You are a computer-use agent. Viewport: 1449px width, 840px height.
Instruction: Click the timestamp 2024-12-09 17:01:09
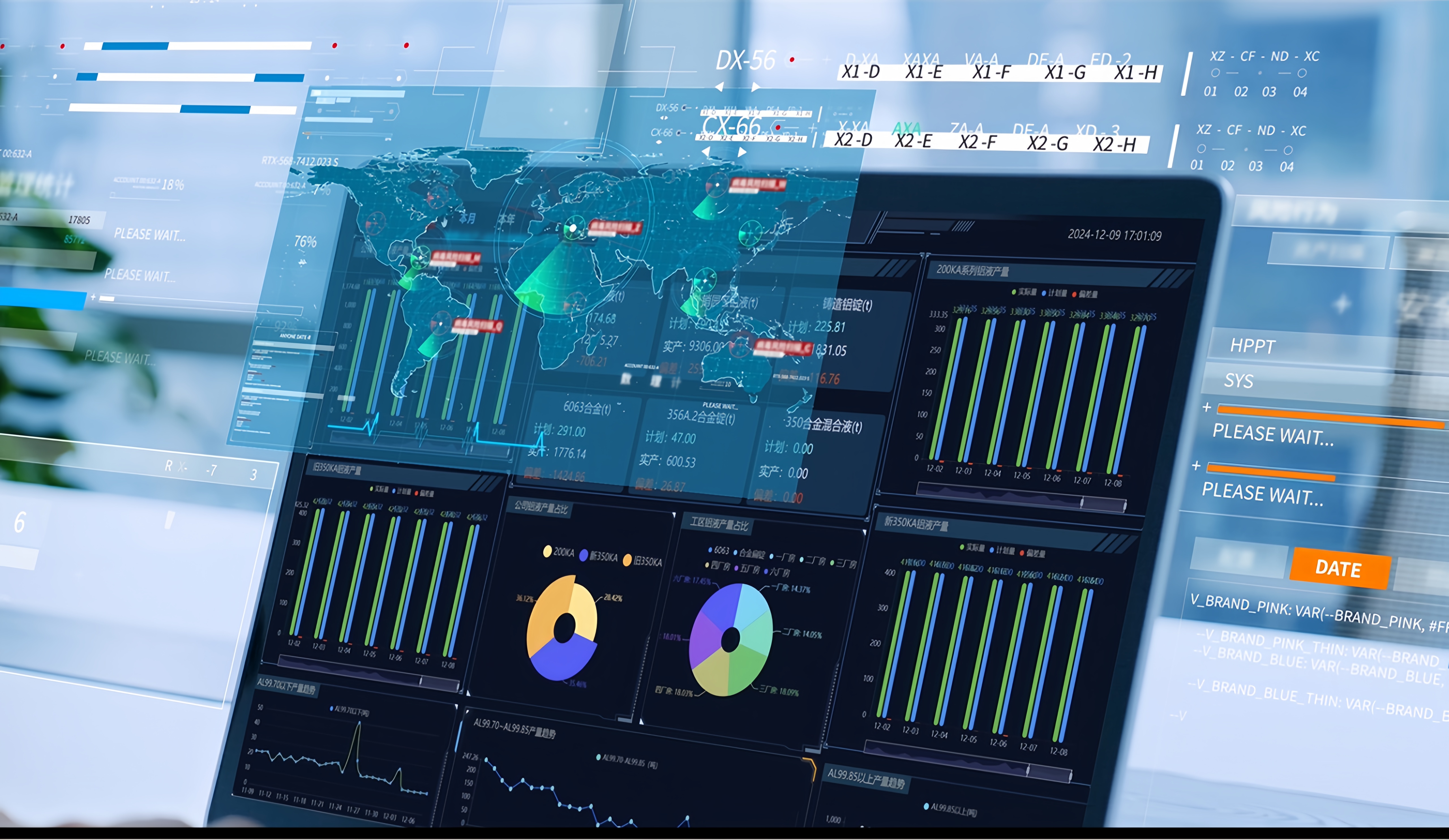coord(1115,235)
